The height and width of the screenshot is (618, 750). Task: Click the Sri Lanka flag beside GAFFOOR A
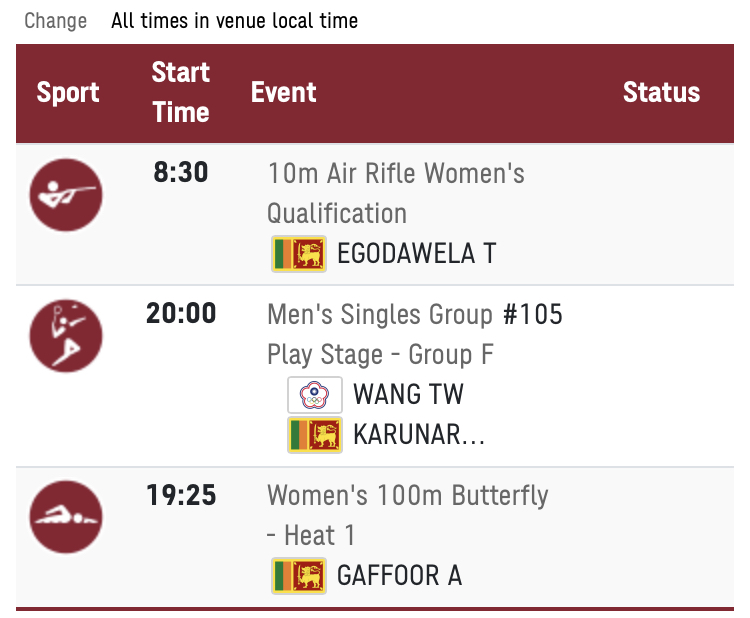point(299,576)
